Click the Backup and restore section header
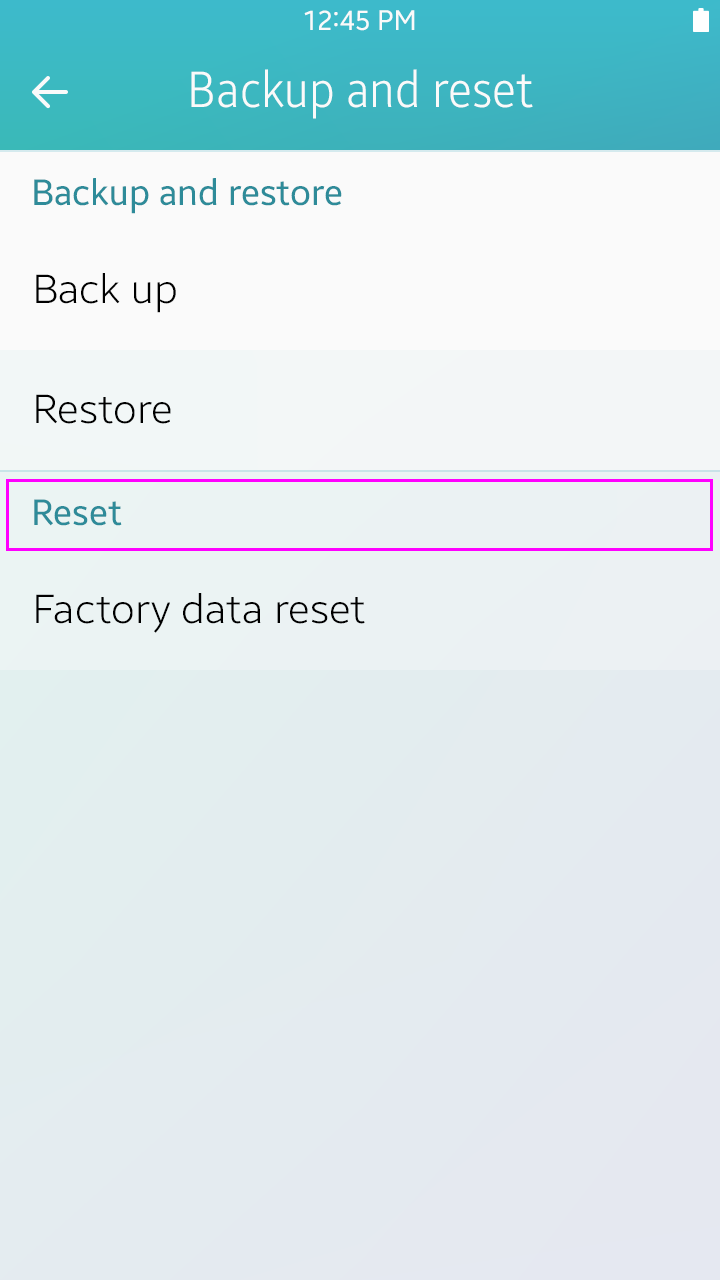This screenshot has height=1280, width=720. pyautogui.click(x=188, y=193)
